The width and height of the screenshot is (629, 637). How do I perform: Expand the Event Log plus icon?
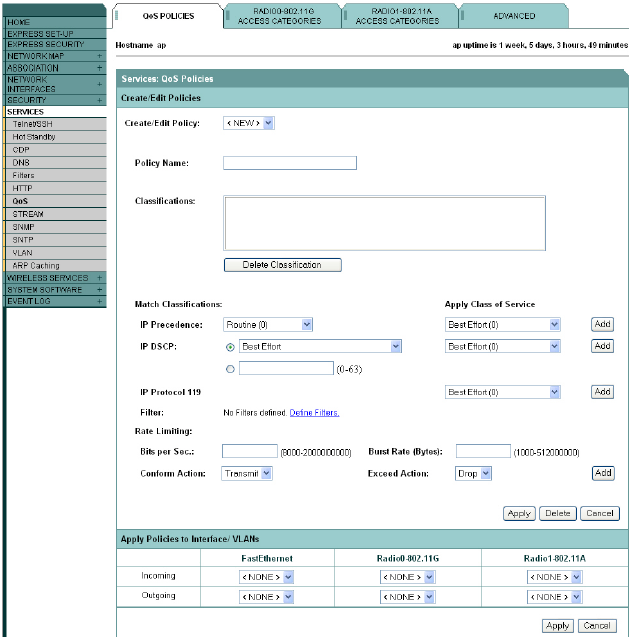(x=99, y=300)
